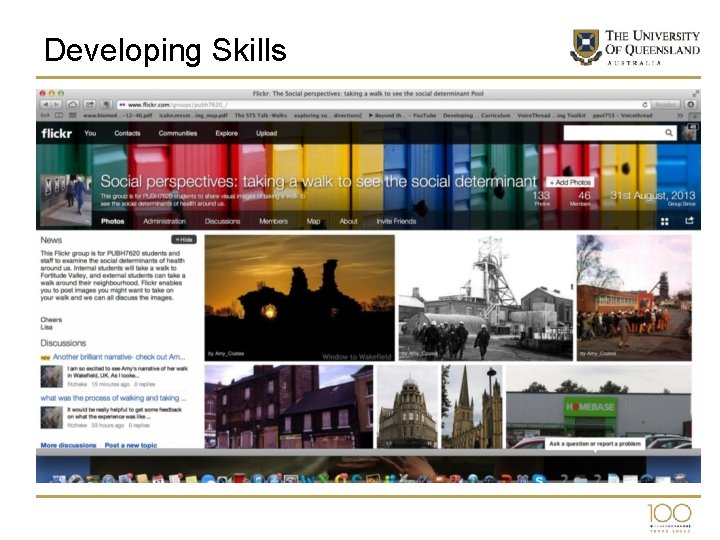Toggle the grid layout view icon

664,221
